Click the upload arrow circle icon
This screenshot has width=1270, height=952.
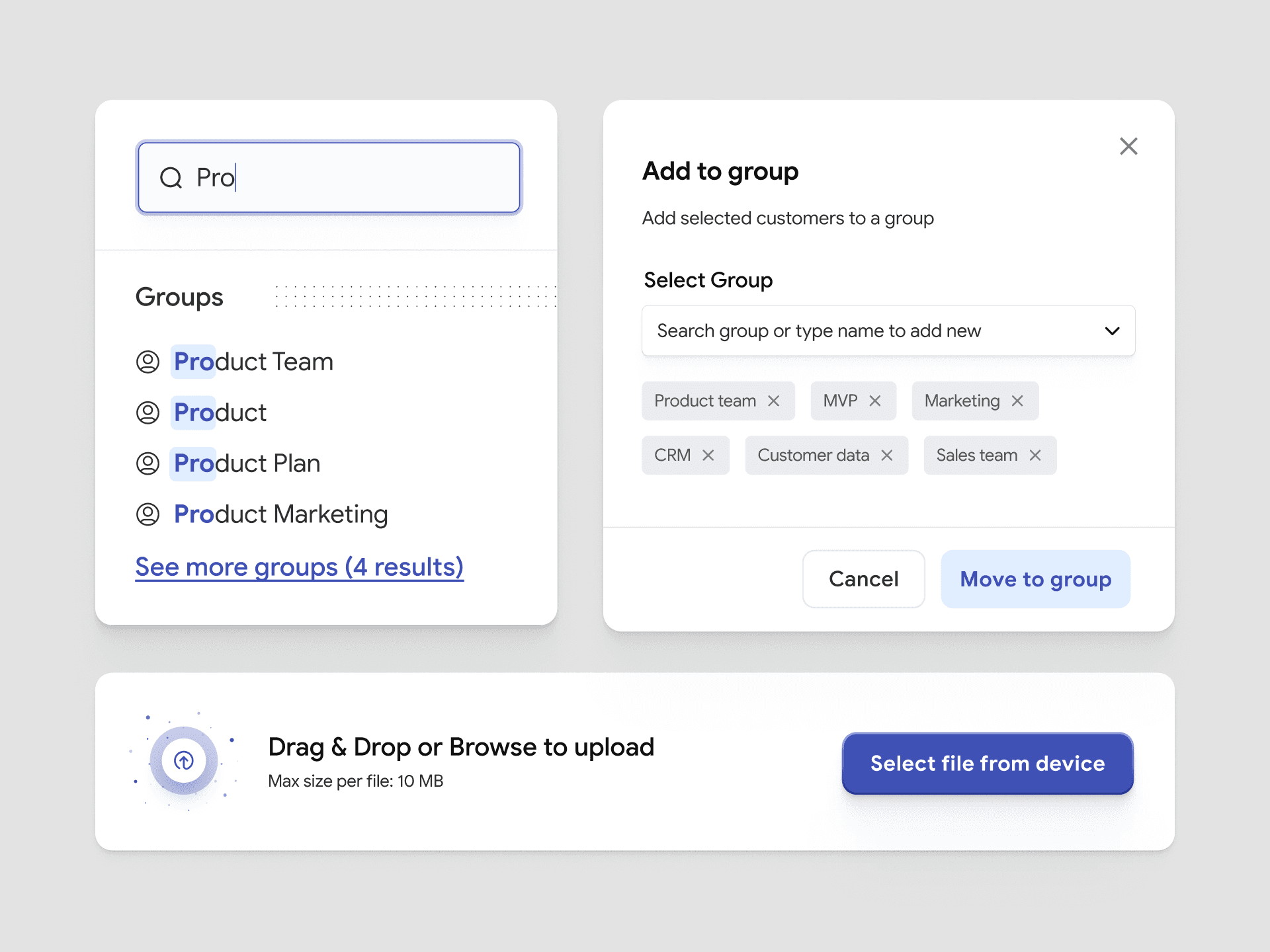[x=184, y=761]
